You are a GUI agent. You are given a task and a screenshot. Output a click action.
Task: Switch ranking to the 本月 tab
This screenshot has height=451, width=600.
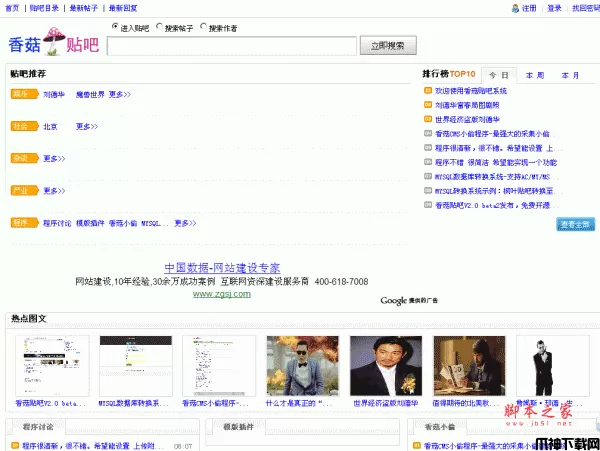[570, 75]
